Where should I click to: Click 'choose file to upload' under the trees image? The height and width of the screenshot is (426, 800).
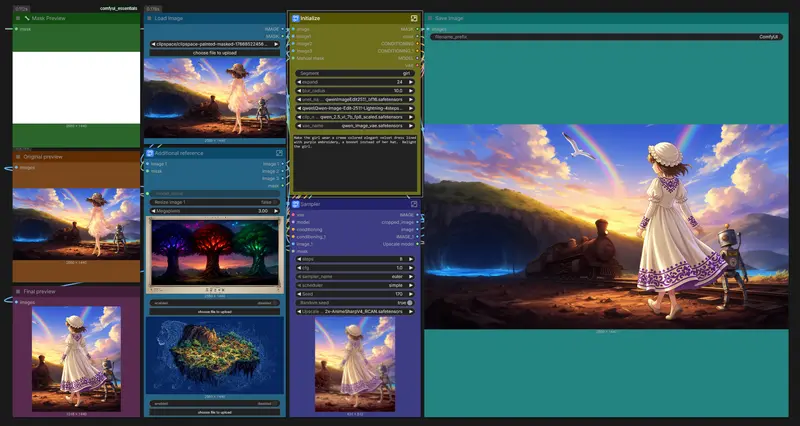[215, 311]
